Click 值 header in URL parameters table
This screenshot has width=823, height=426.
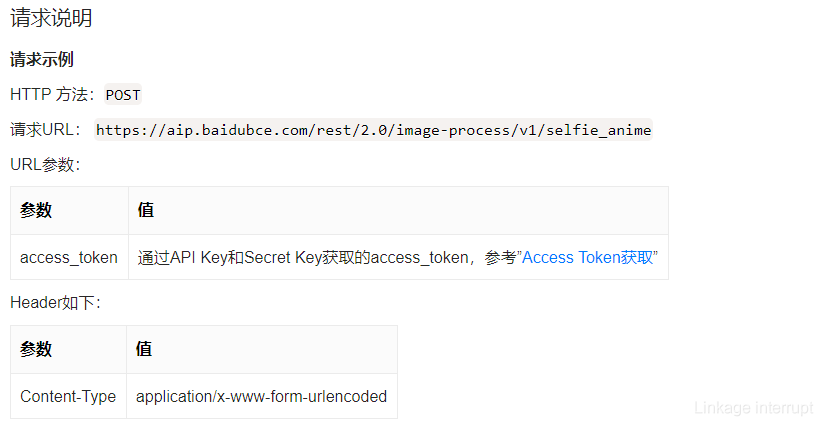[145, 210]
